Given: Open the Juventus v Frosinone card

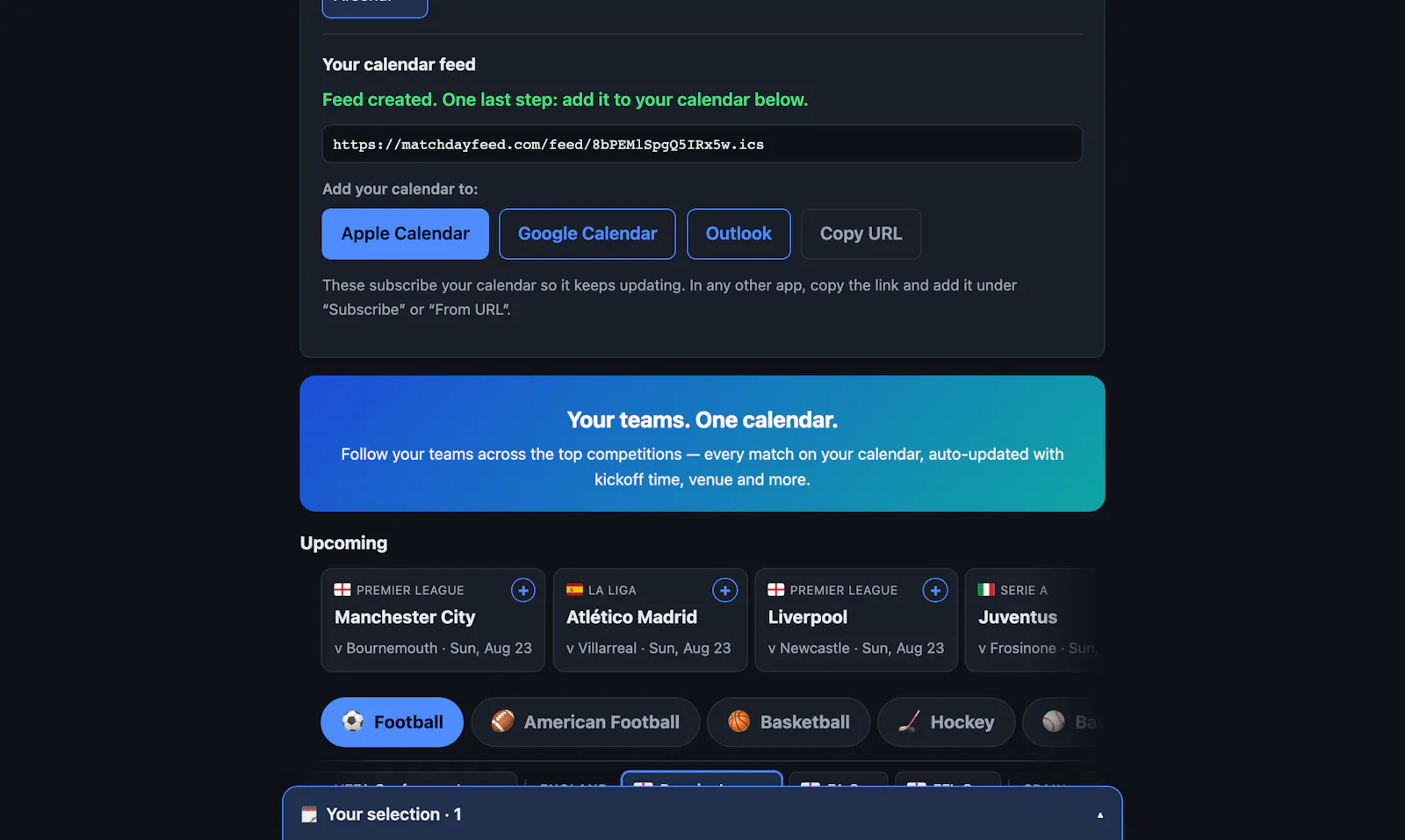Looking at the screenshot, I should (1033, 620).
